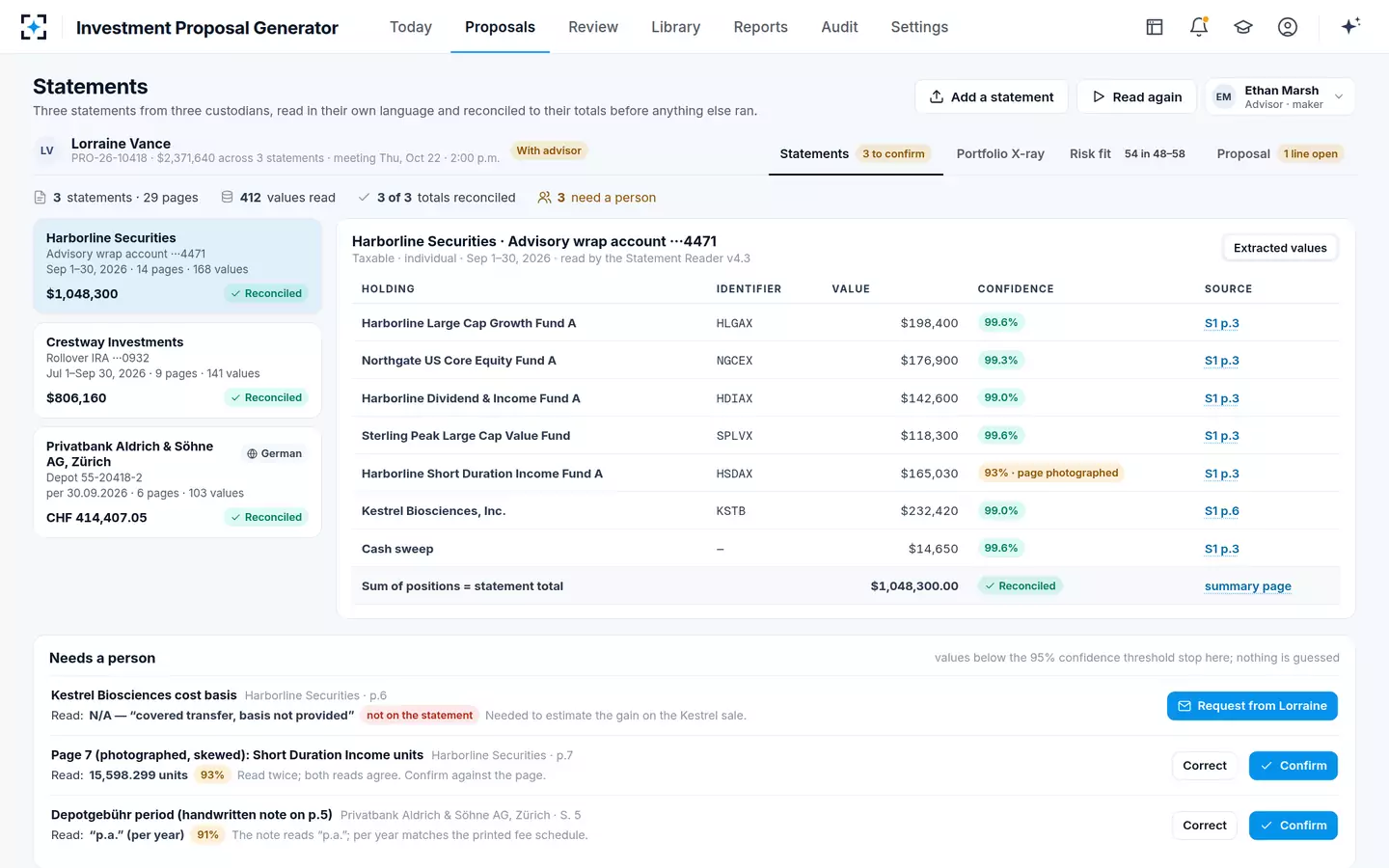Image resolution: width=1389 pixels, height=868 pixels.
Task: Click the Kestrel Biosciences cost basis heading
Action: 144,695
